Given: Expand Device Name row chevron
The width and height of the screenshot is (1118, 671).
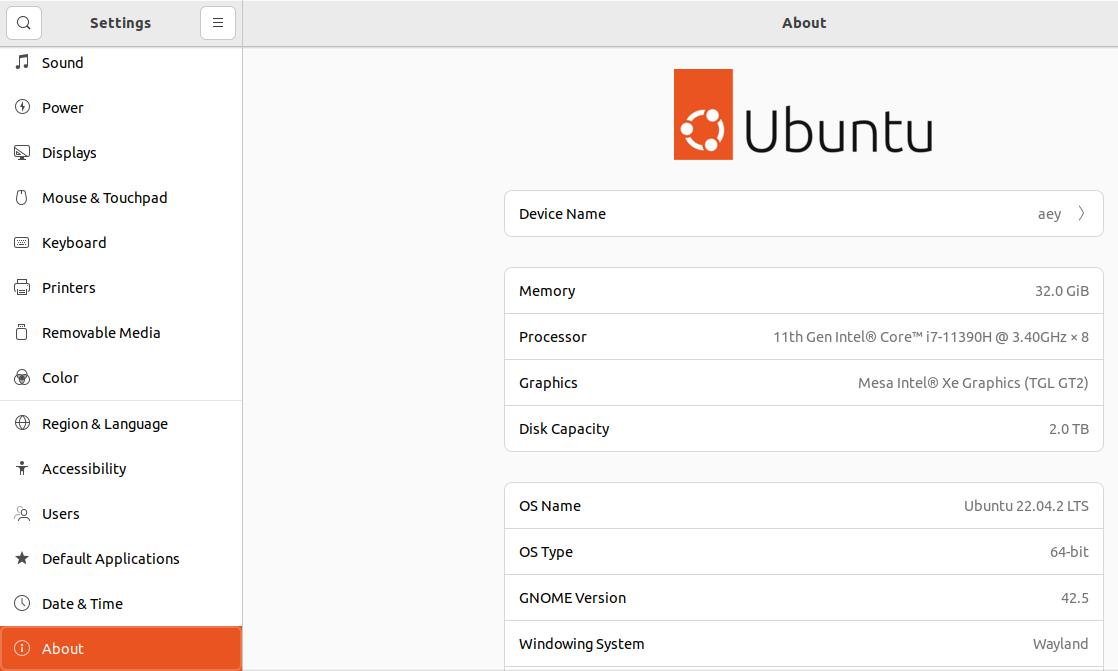Looking at the screenshot, I should click(1081, 213).
